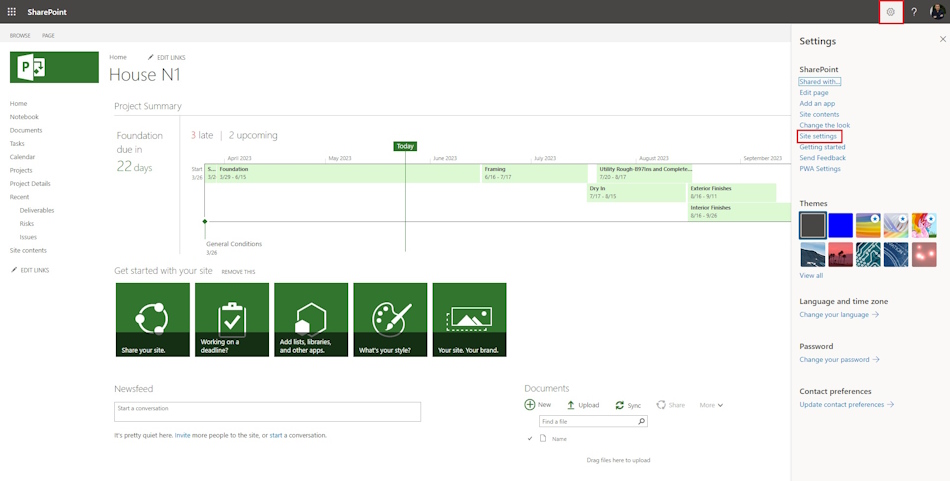Open the PAGE ribbon tab
950x481 pixels.
click(x=48, y=36)
